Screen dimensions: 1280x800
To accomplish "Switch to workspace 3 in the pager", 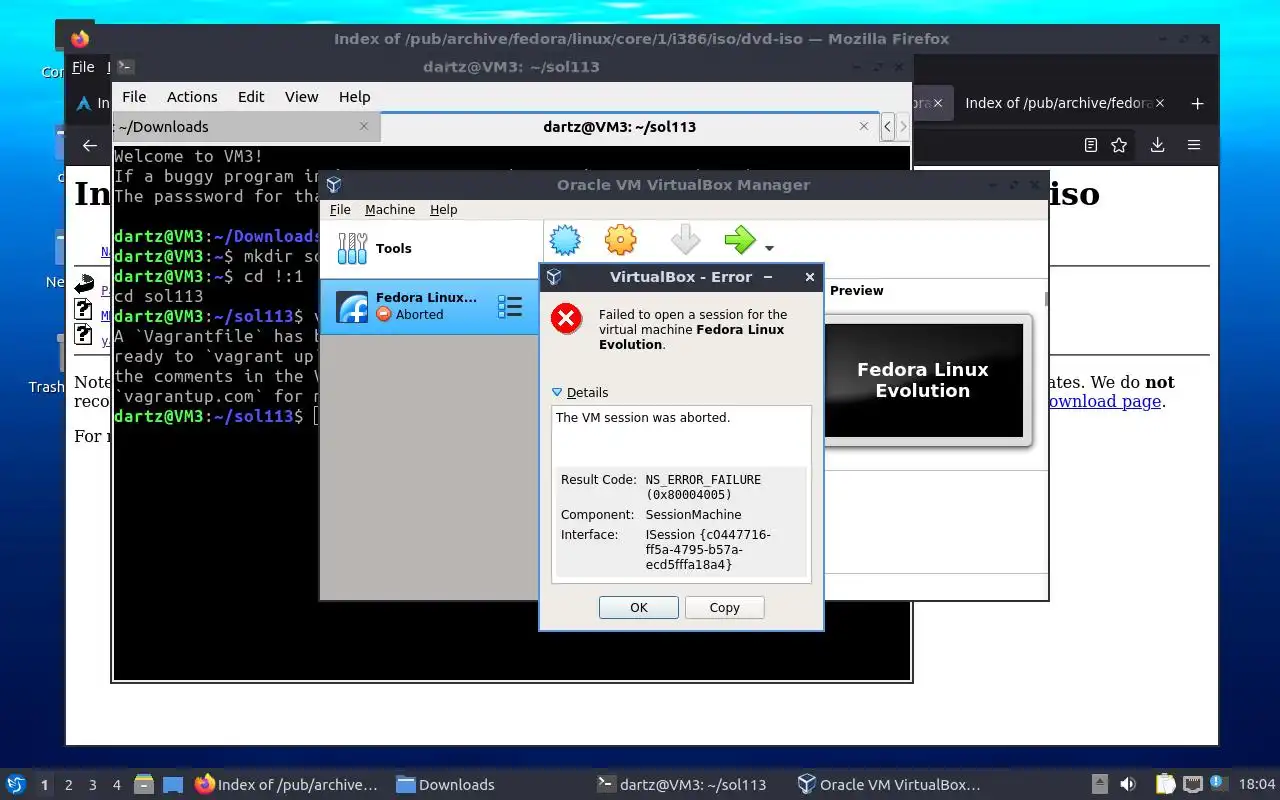I will [x=93, y=785].
